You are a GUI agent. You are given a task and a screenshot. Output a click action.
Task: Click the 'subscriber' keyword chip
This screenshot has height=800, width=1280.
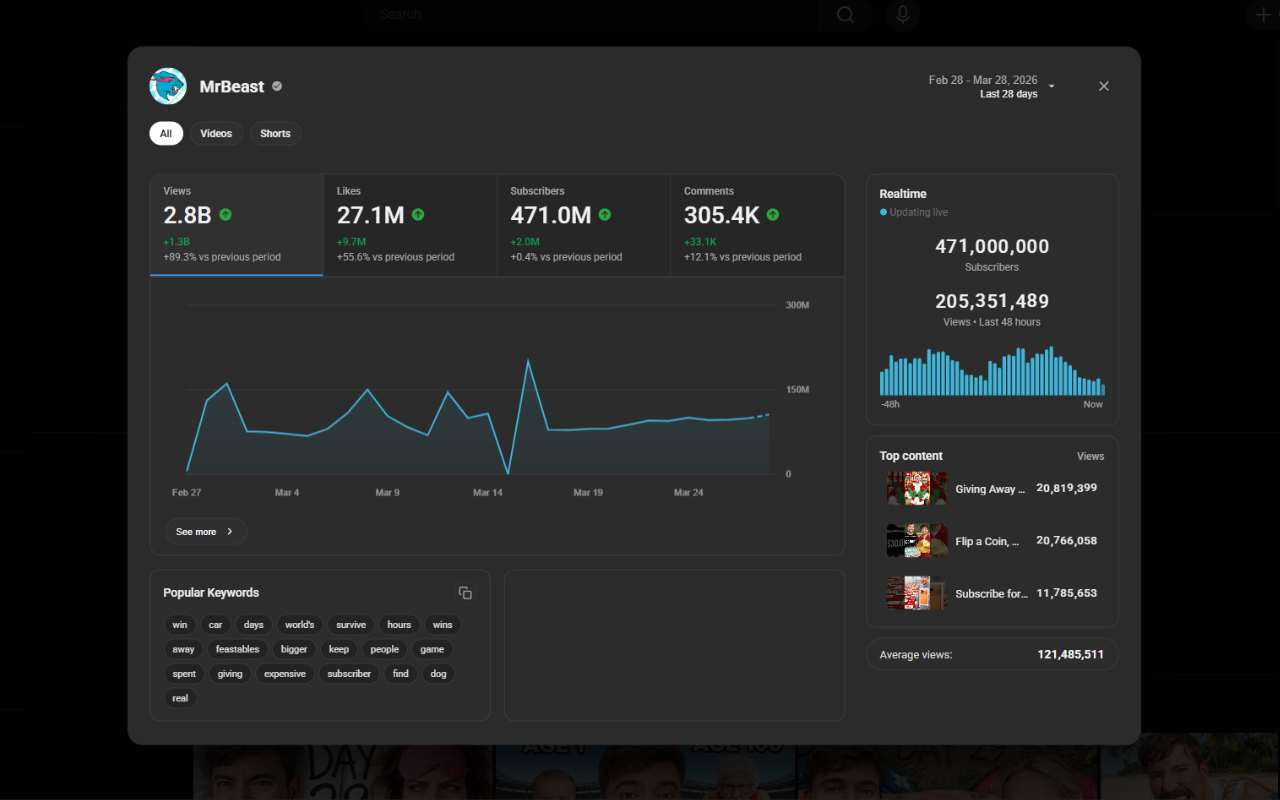coord(349,674)
